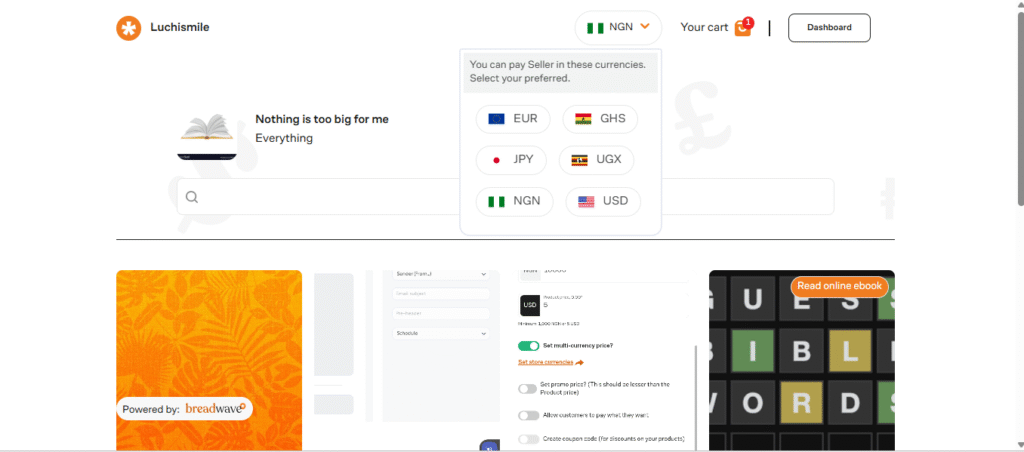Click the European Union flag icon
This screenshot has height=452, width=1024.
pyautogui.click(x=496, y=119)
